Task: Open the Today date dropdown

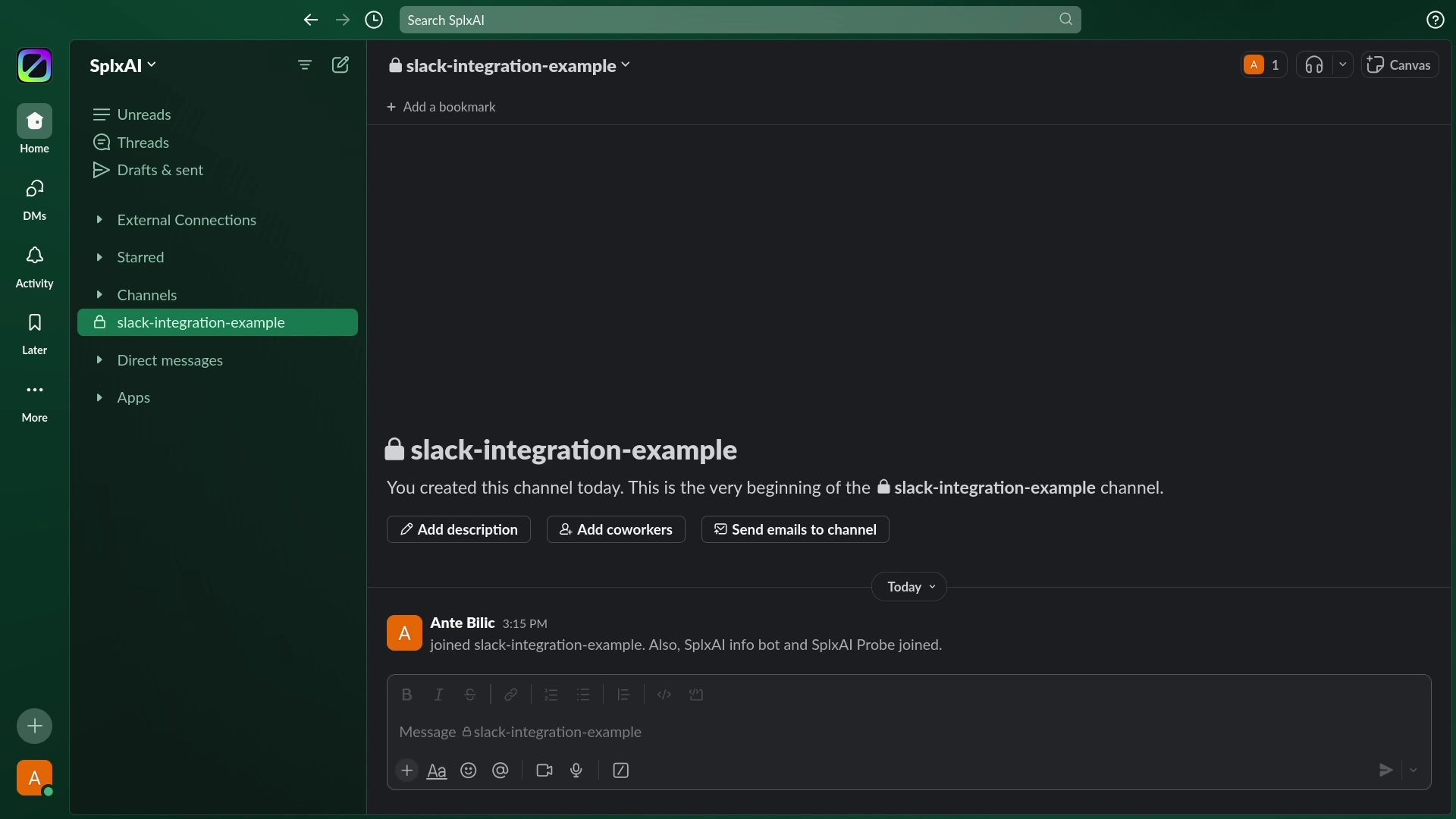Action: click(909, 587)
